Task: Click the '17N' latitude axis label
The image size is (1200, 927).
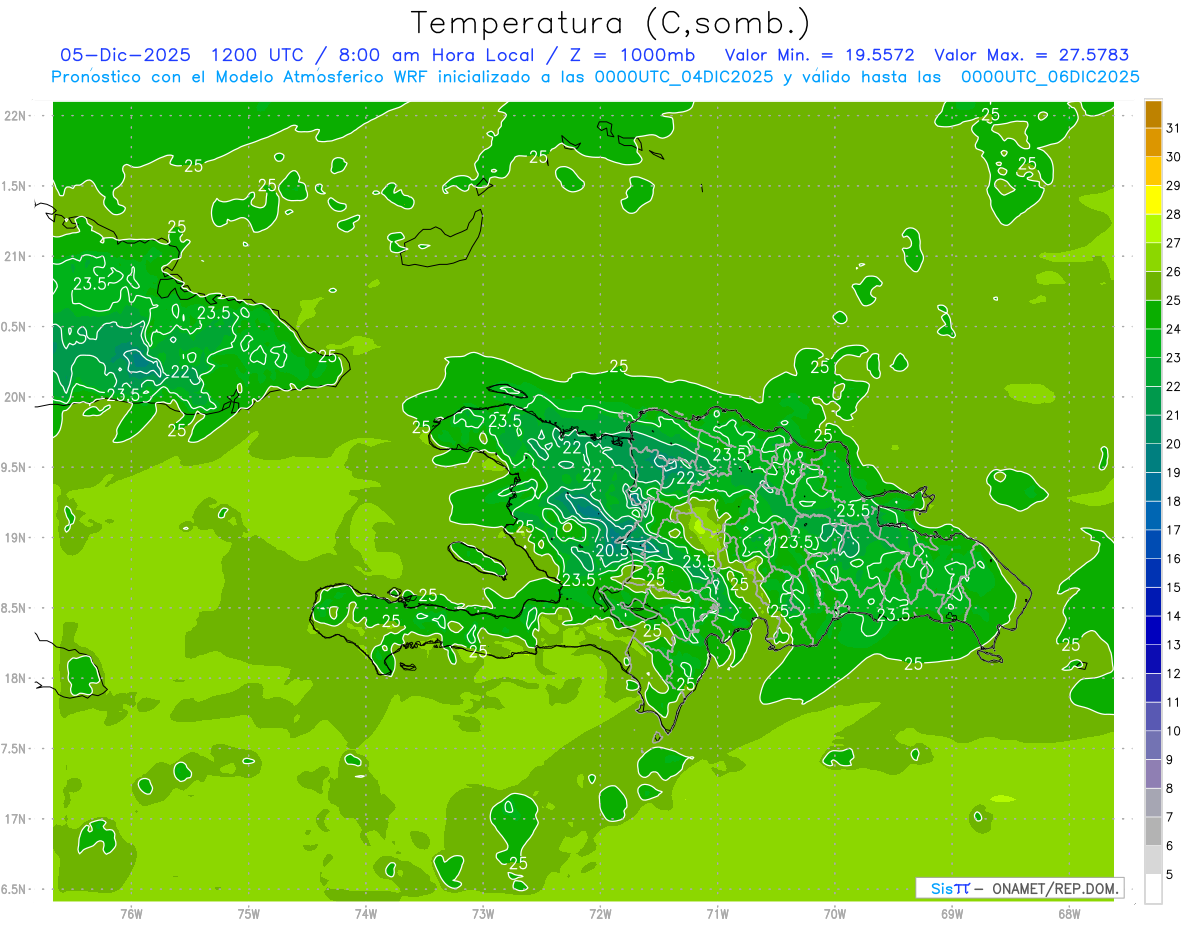Action: coord(17,819)
